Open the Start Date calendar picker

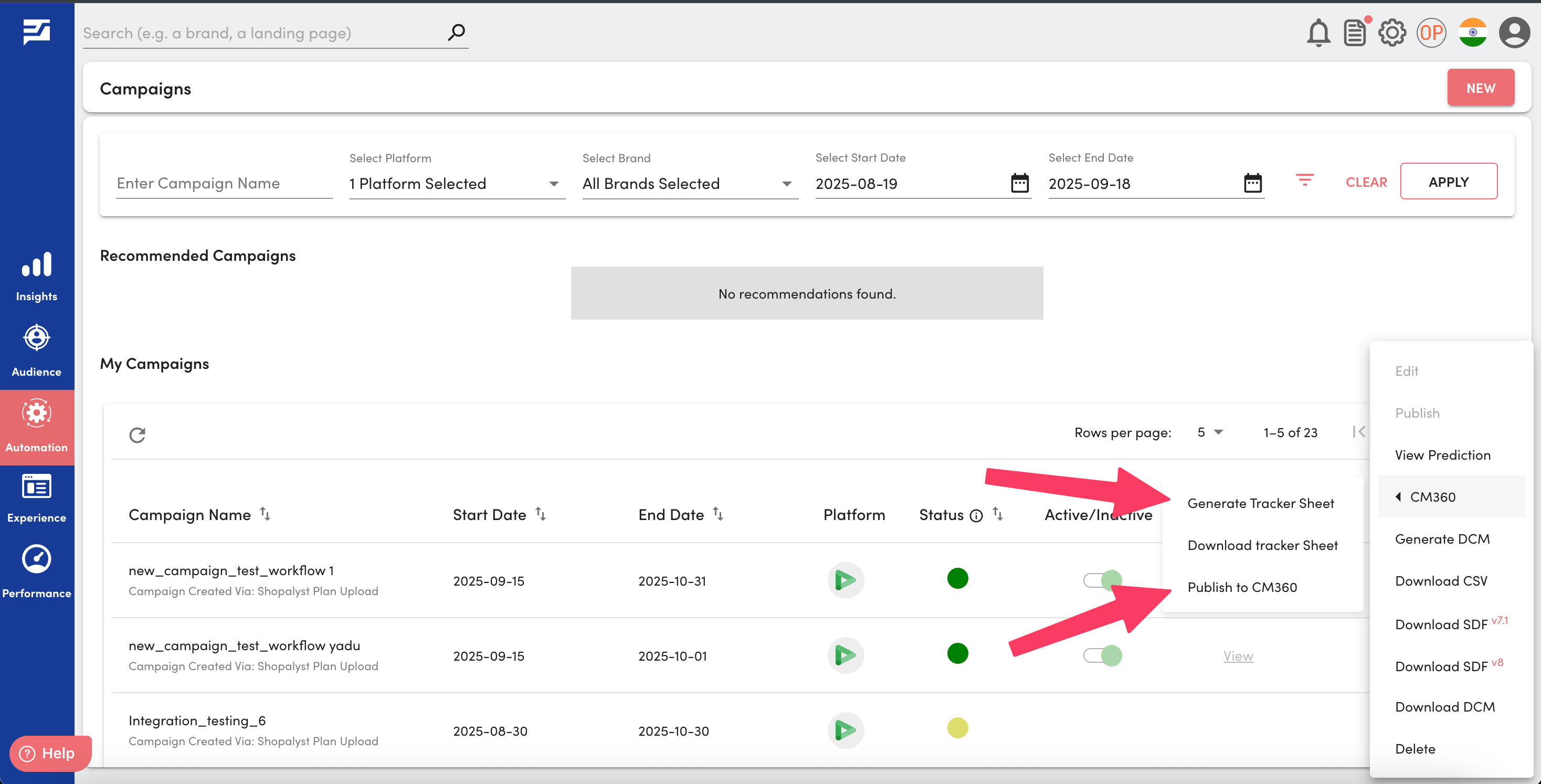[1019, 183]
